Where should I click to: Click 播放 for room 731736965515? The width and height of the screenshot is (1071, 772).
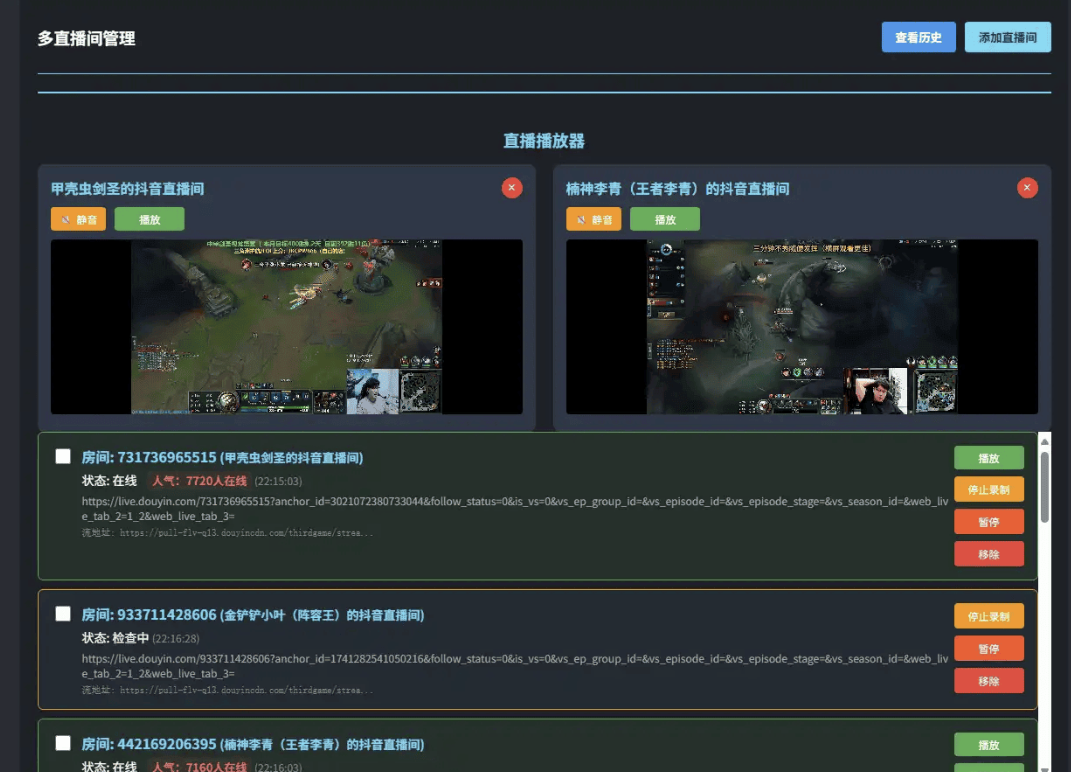pos(988,457)
